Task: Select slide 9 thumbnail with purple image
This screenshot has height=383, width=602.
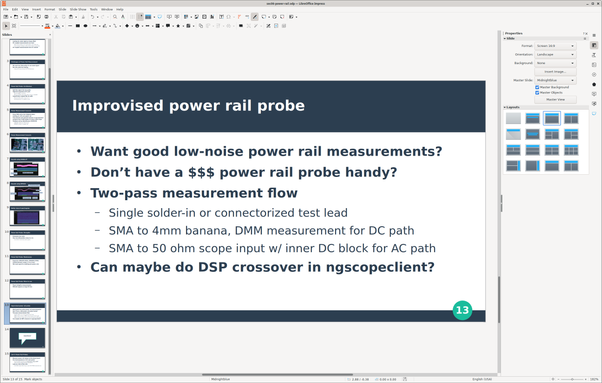Action: pos(27,216)
